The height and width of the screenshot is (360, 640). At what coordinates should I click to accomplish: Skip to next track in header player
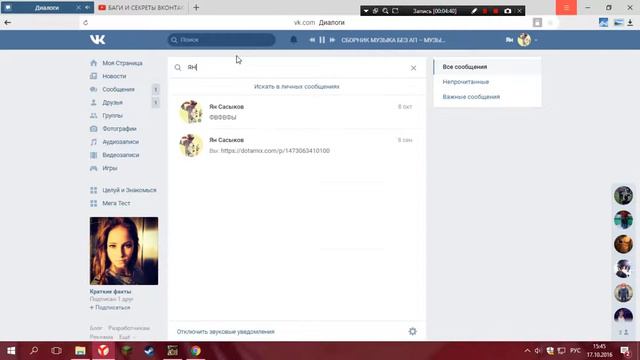pos(332,40)
